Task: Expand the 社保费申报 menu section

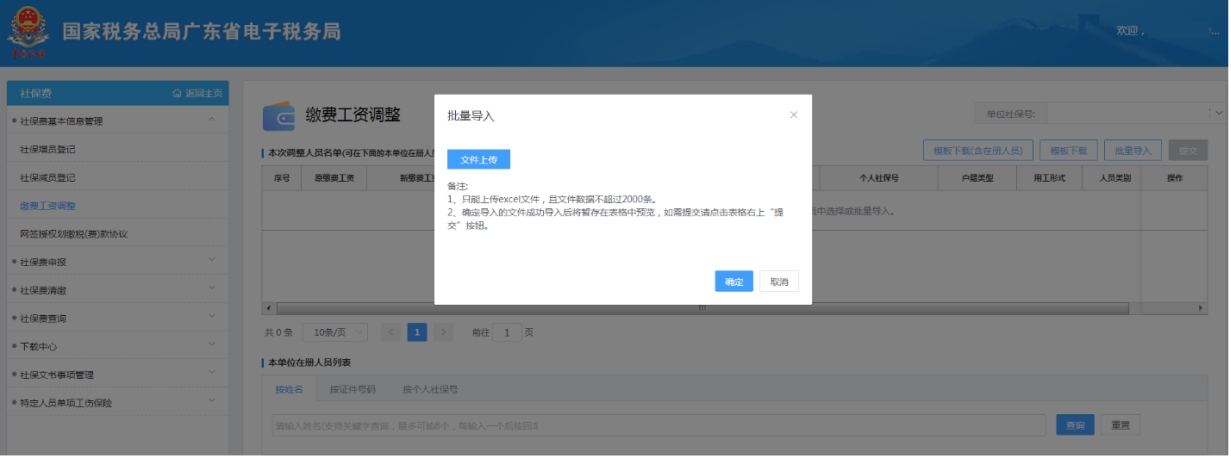Action: (211, 262)
